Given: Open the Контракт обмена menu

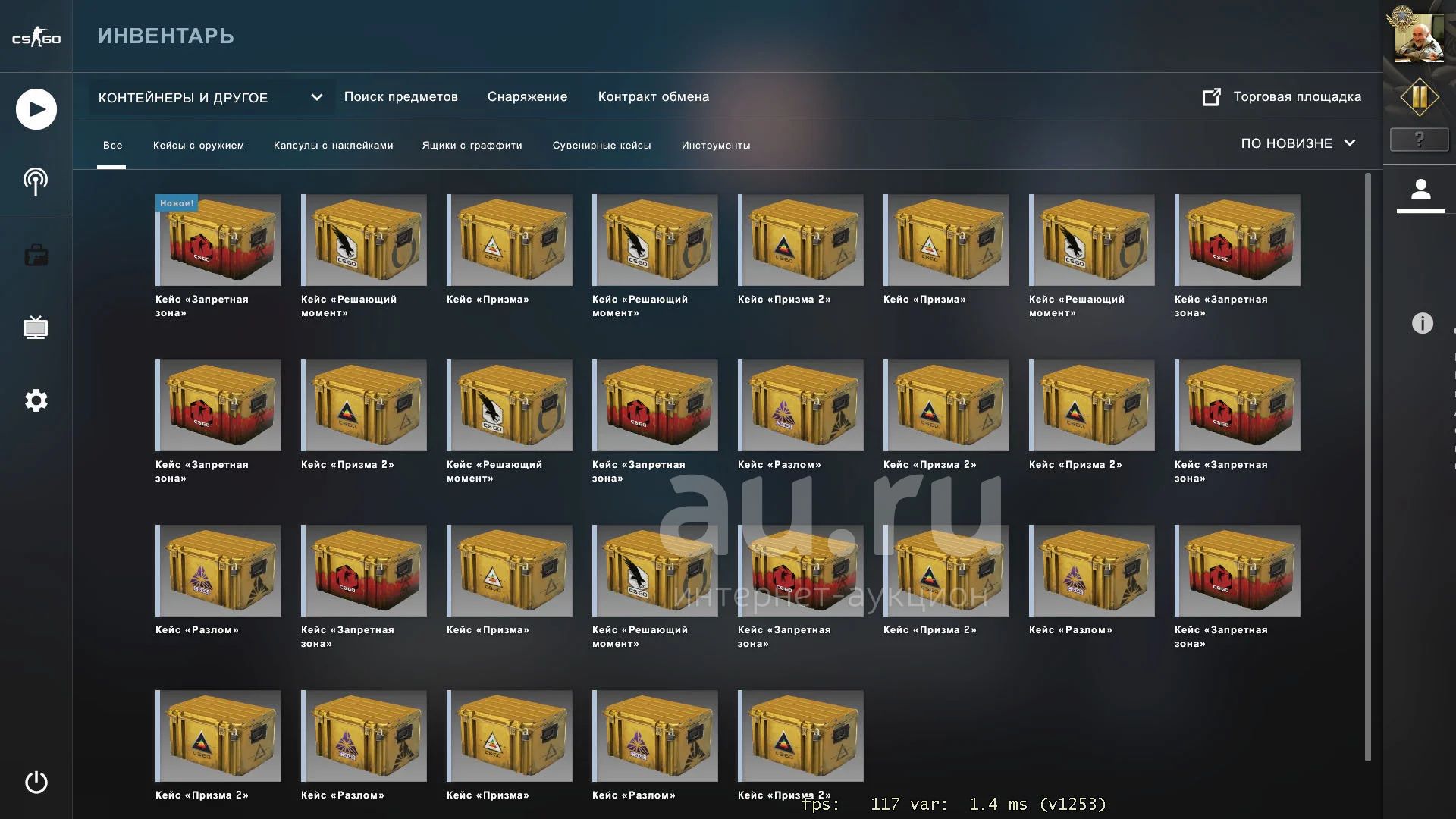Looking at the screenshot, I should (x=653, y=97).
